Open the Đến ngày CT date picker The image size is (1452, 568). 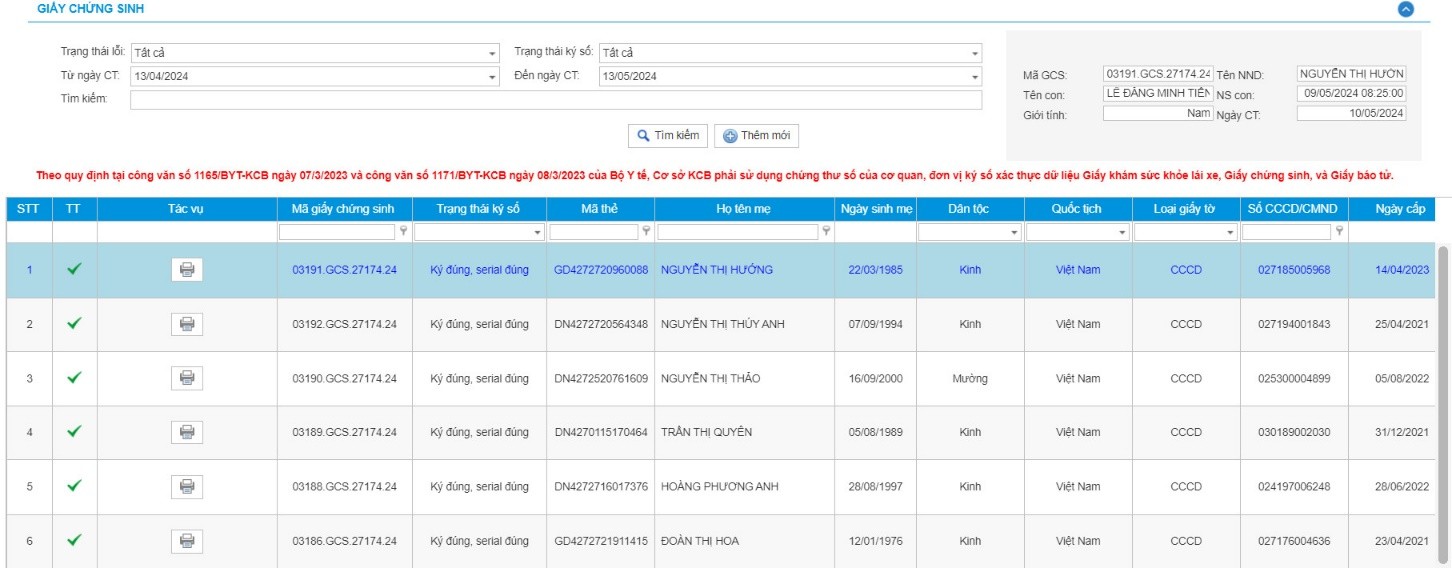[975, 77]
